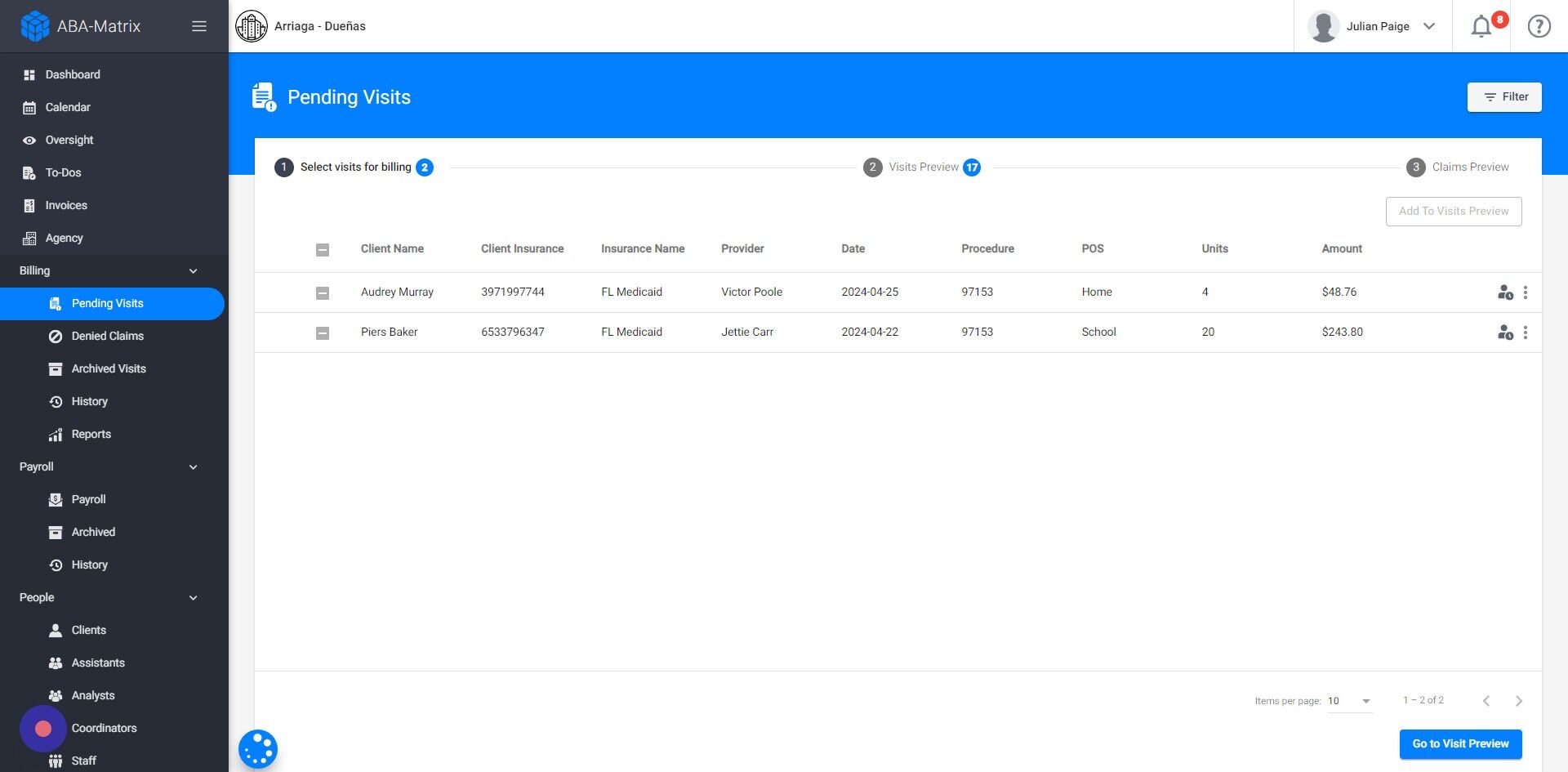The width and height of the screenshot is (1568, 772).
Task: Check the checkbox on Piers Baker's row
Action: pos(323,332)
